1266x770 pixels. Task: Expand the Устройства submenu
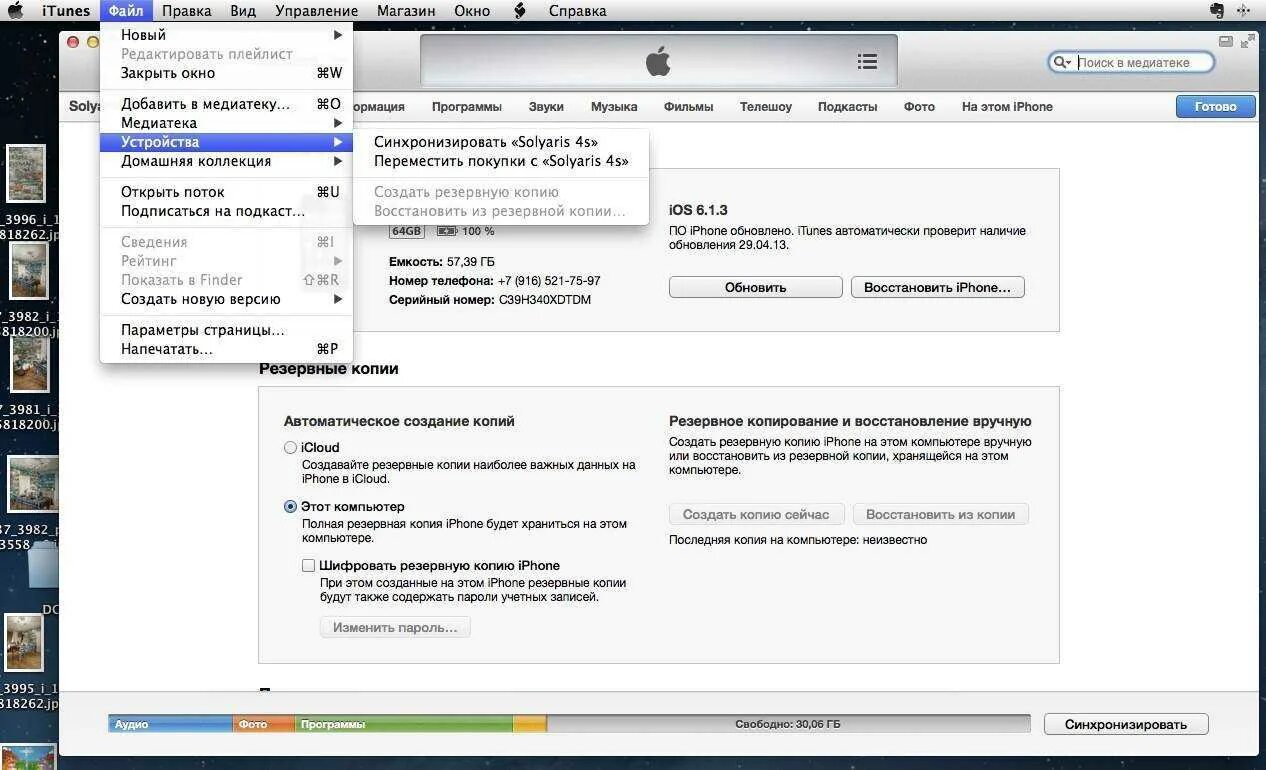coord(226,142)
